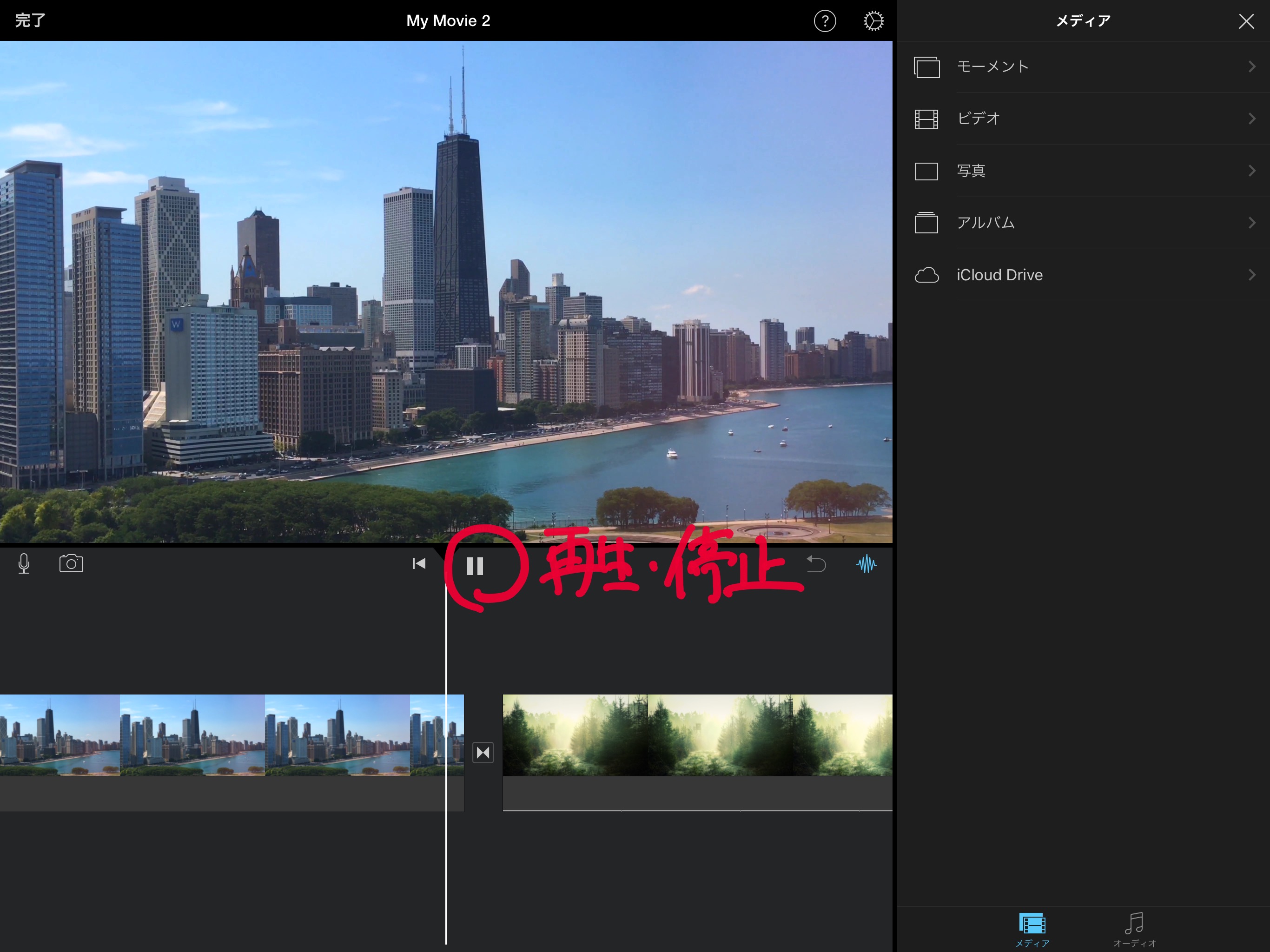
Task: Open the camera capture icon
Action: click(x=71, y=564)
